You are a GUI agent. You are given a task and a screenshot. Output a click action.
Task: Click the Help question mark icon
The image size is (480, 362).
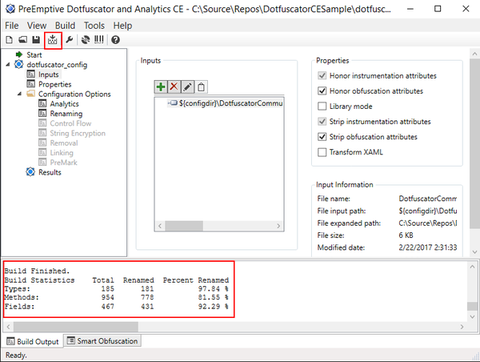coord(115,40)
